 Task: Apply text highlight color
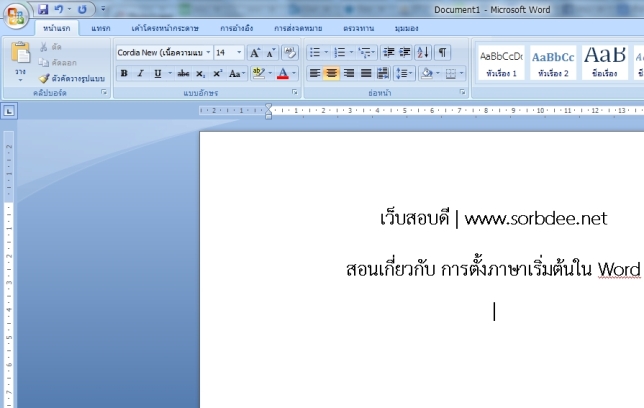pyautogui.click(x=258, y=74)
